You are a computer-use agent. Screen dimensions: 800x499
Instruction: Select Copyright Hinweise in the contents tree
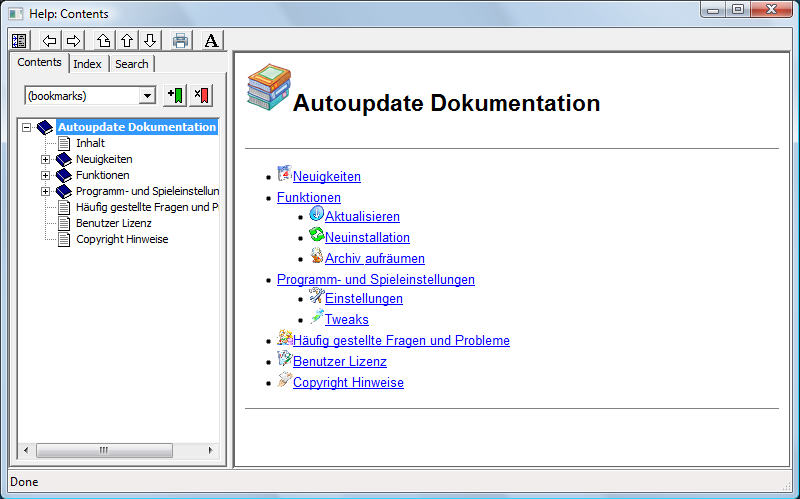pyautogui.click(x=122, y=239)
